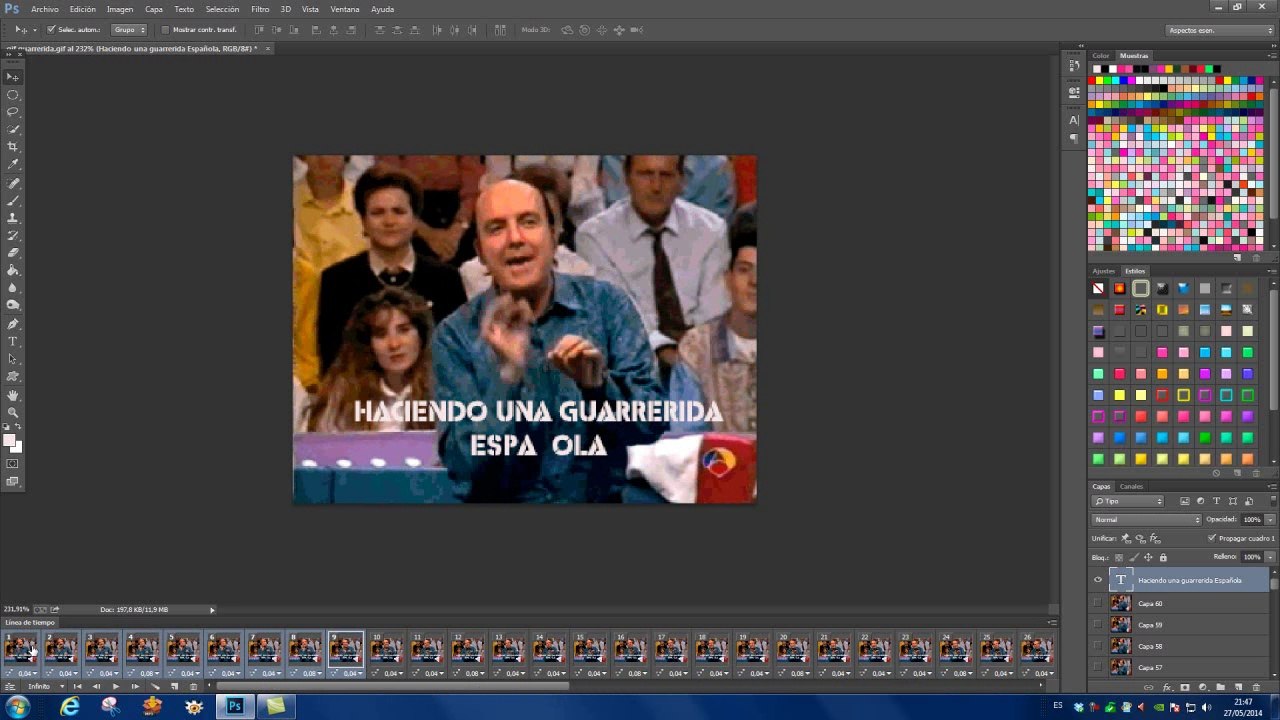Image resolution: width=1280 pixels, height=720 pixels.
Task: Select the Brush tool
Action: tap(13, 201)
